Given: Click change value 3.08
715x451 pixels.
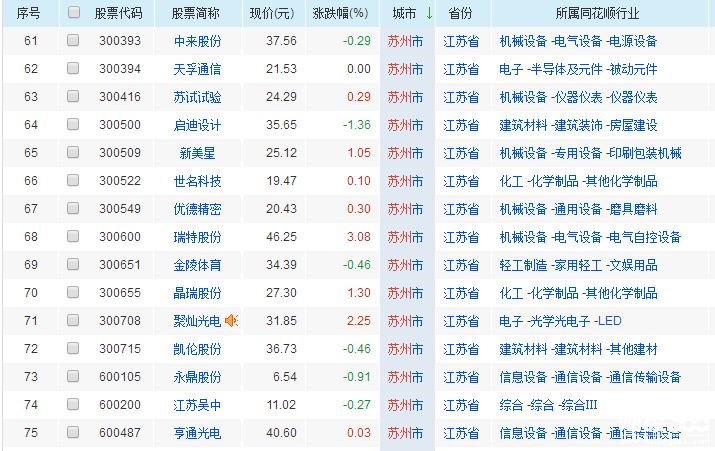Looking at the screenshot, I should coord(359,237).
